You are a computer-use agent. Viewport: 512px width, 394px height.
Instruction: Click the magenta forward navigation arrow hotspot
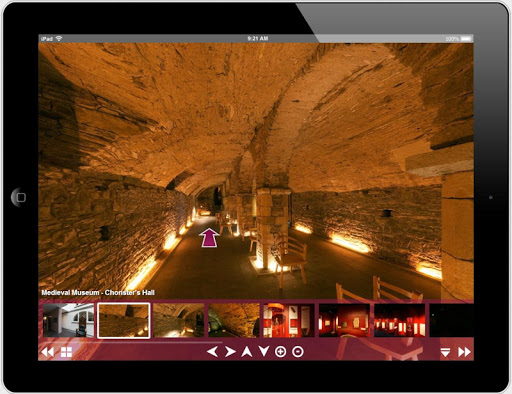pyautogui.click(x=209, y=238)
